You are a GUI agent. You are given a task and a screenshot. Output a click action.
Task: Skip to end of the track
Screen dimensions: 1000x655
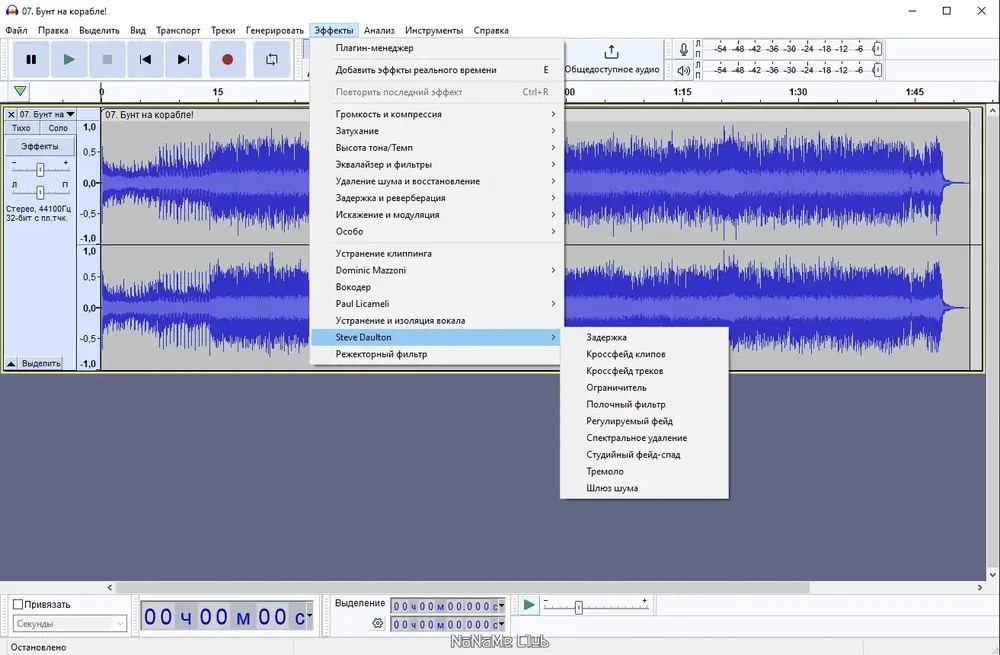(x=184, y=59)
